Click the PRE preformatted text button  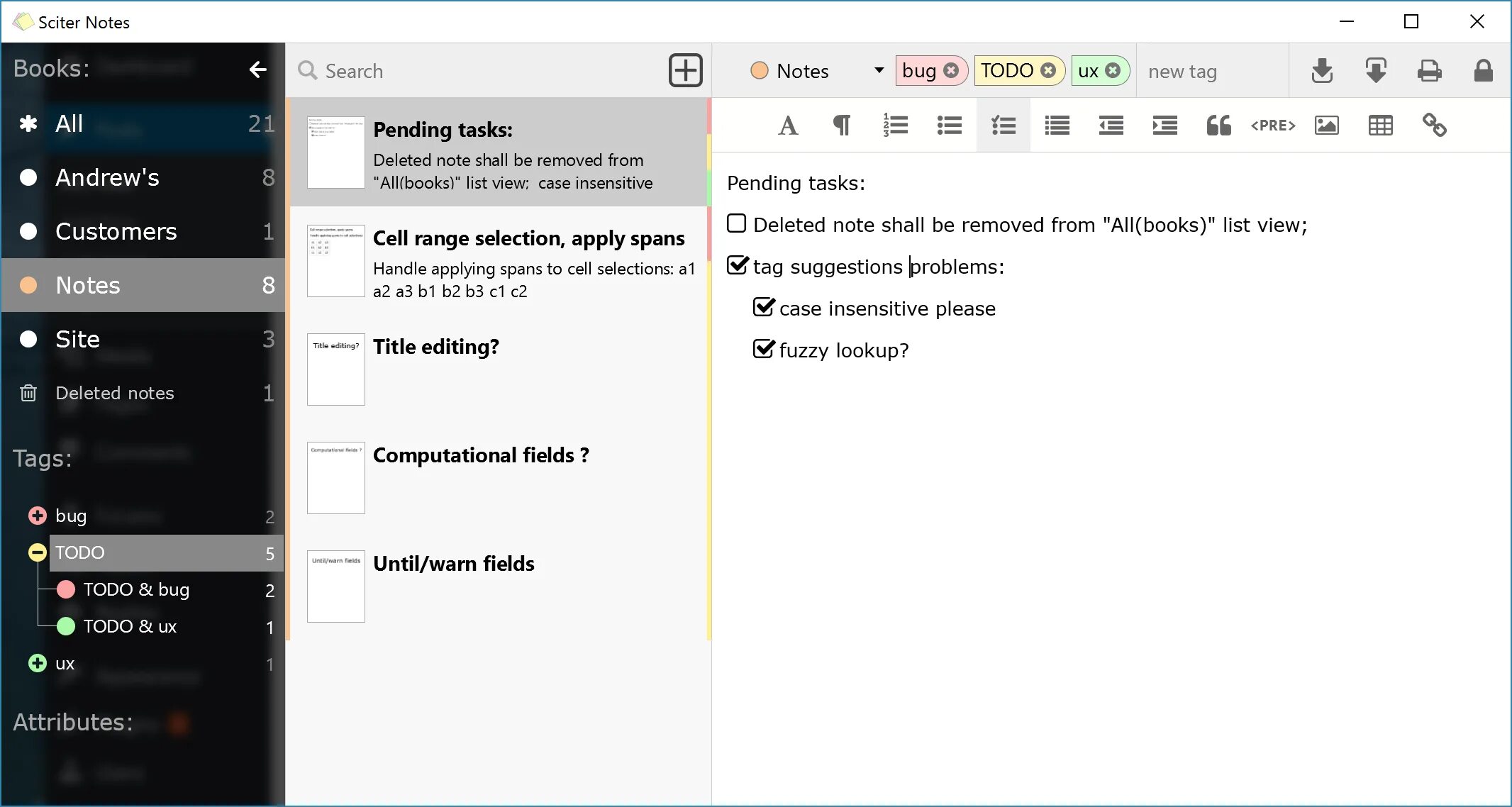pos(1272,126)
